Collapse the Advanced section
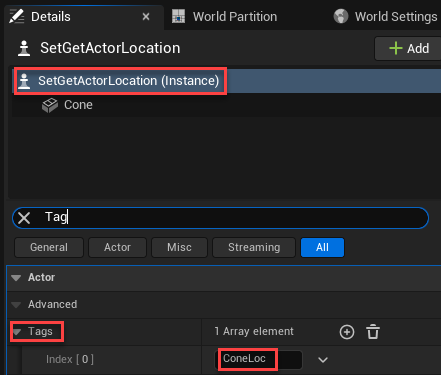This screenshot has width=441, height=375. point(16,304)
